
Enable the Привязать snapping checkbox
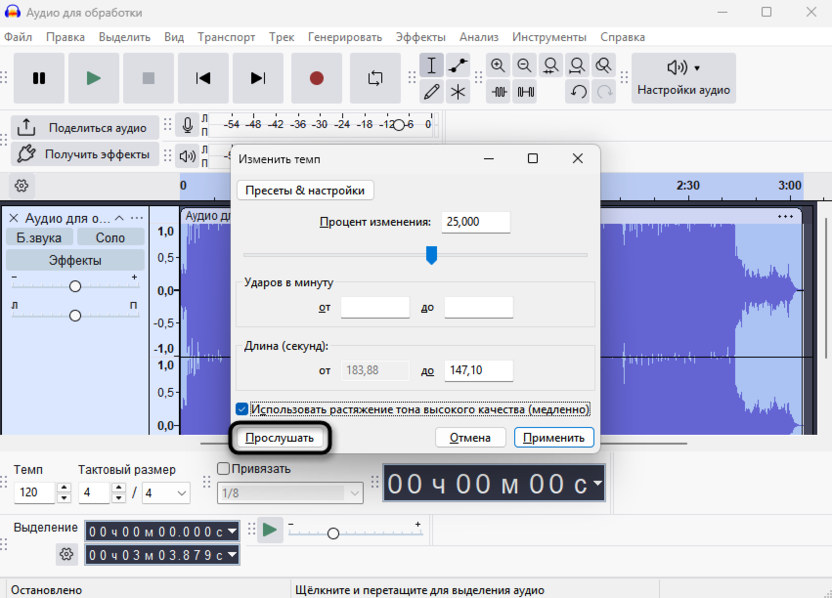tap(224, 469)
